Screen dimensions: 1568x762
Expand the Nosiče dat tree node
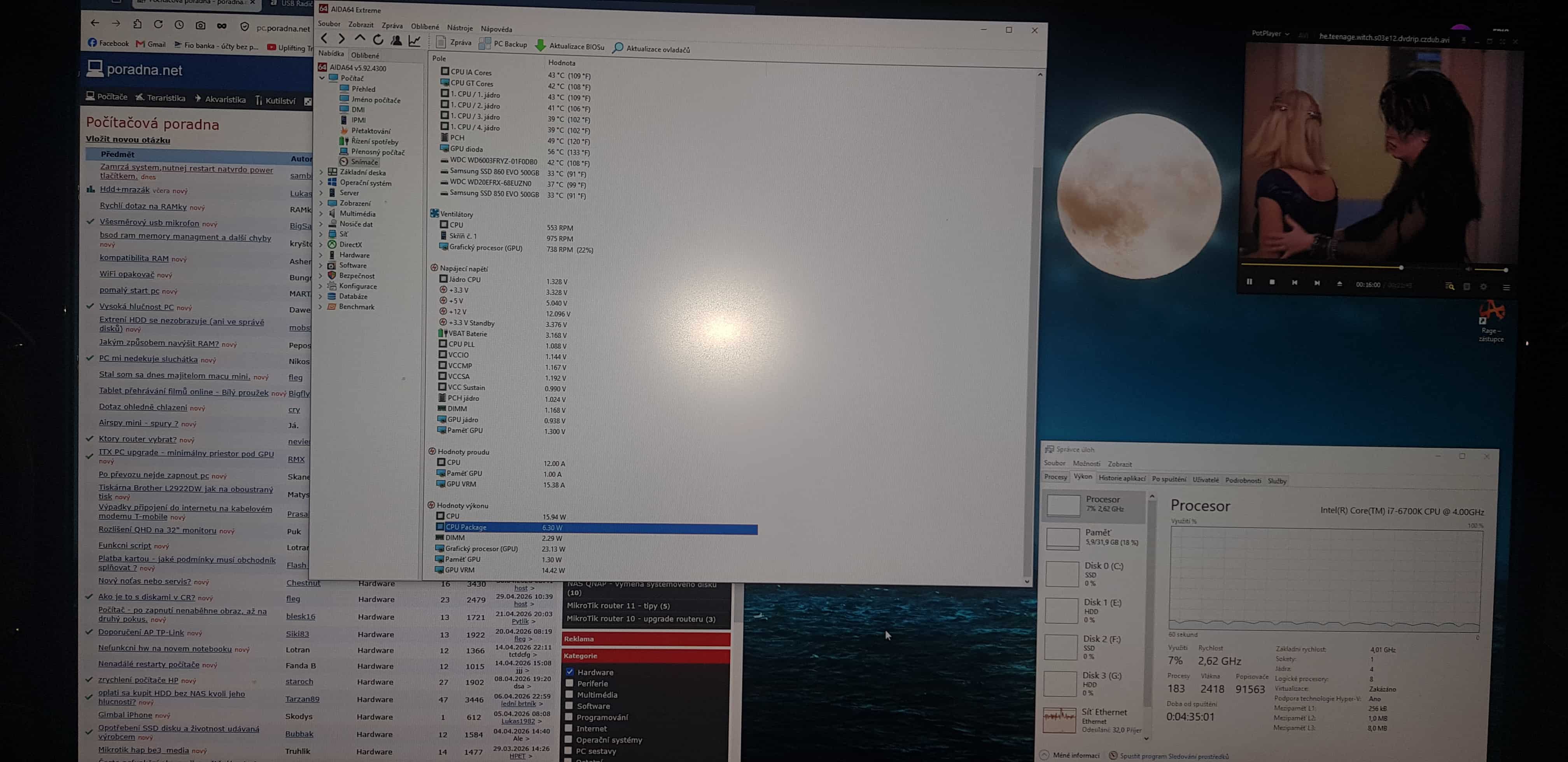tap(321, 224)
